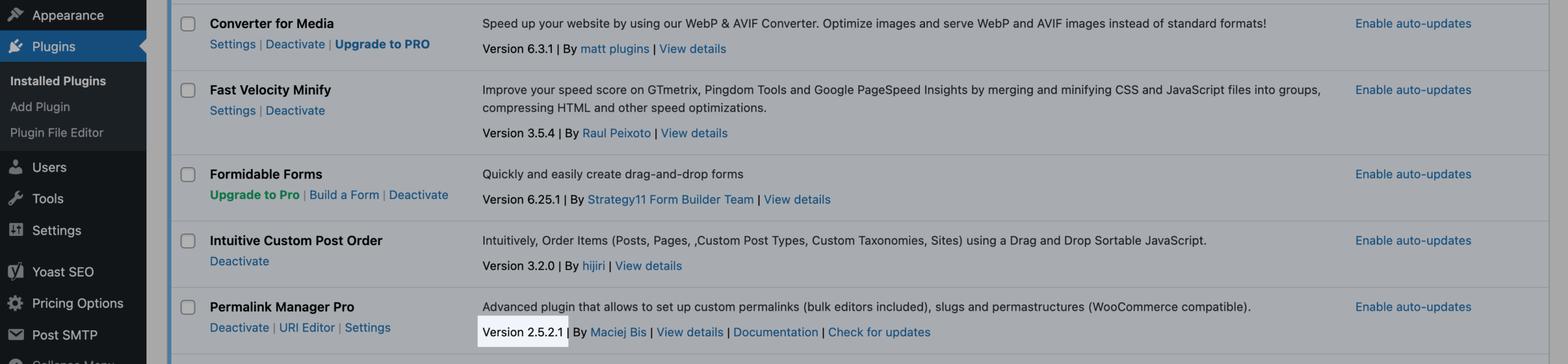
Task: Go to Installed Plugins submenu item
Action: [58, 81]
